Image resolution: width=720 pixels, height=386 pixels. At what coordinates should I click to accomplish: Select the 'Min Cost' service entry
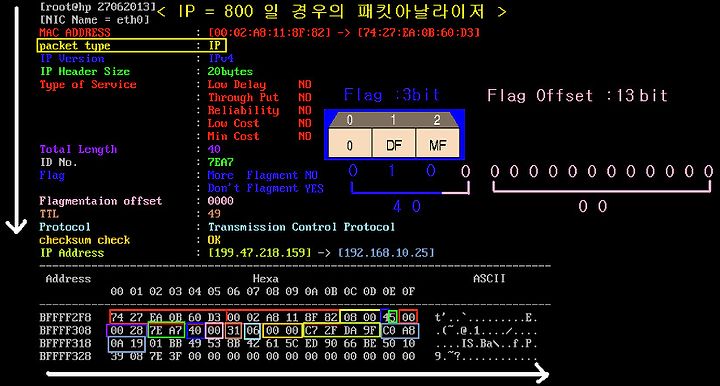tap(234, 136)
